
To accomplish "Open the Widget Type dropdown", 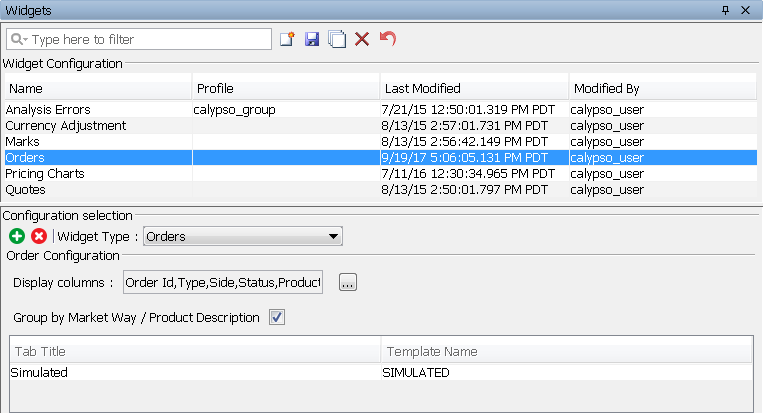I will click(x=243, y=236).
